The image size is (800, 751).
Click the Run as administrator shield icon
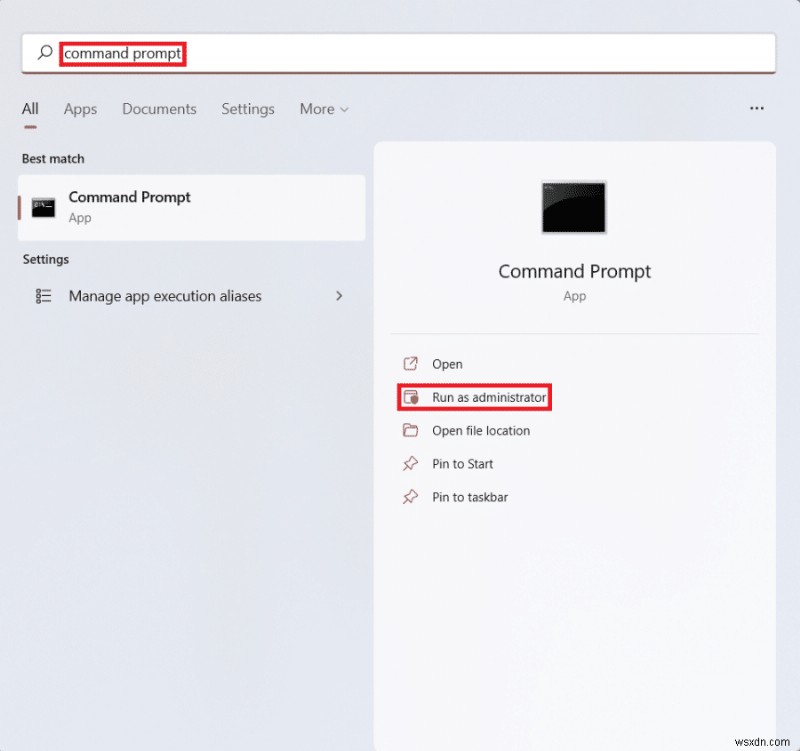[412, 397]
